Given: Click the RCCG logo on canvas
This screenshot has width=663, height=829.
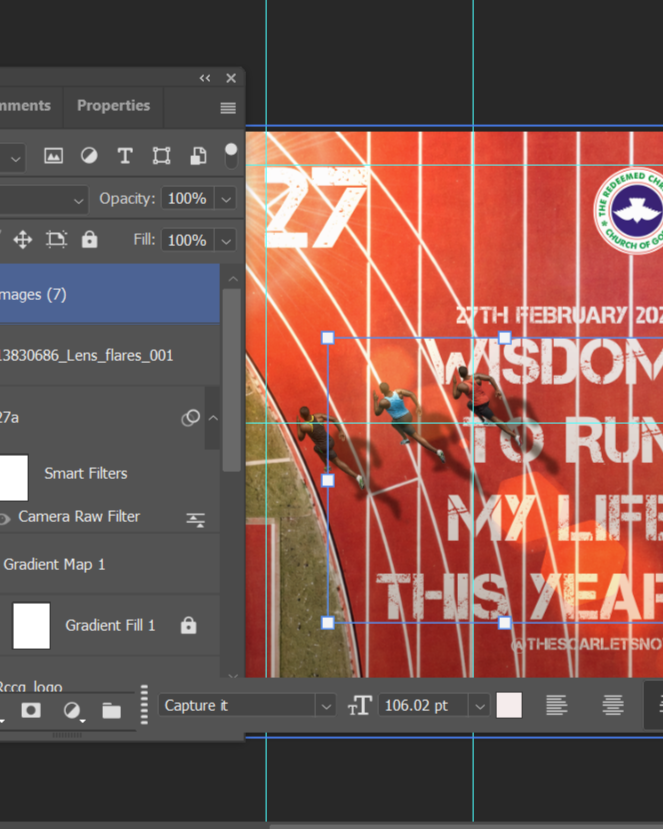Looking at the screenshot, I should tap(628, 210).
